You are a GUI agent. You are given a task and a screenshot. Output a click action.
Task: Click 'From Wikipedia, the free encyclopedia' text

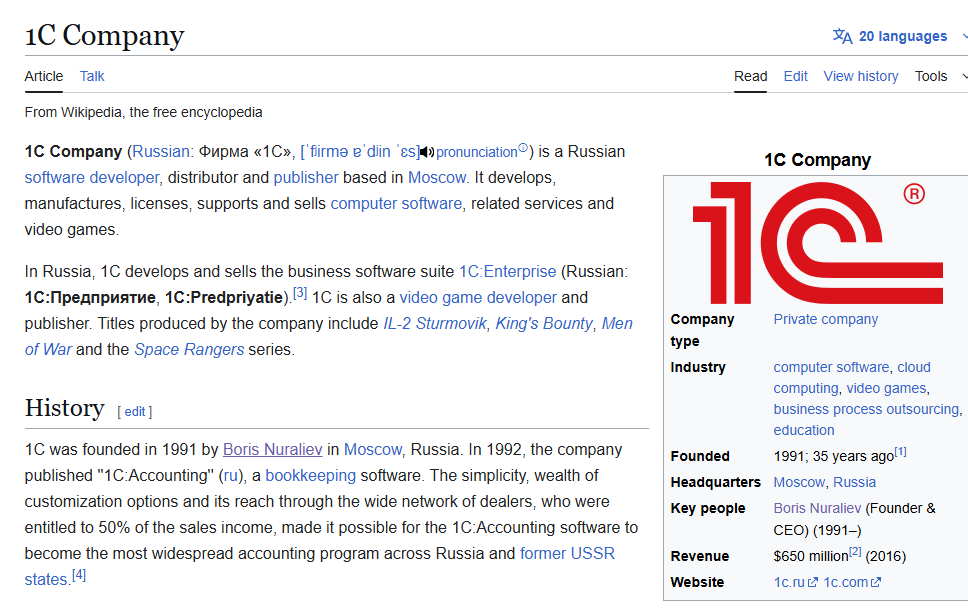click(143, 112)
